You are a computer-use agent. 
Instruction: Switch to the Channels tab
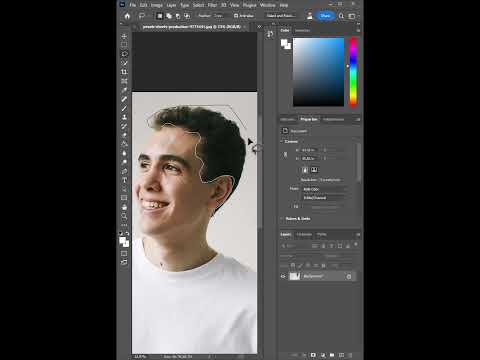(304, 234)
